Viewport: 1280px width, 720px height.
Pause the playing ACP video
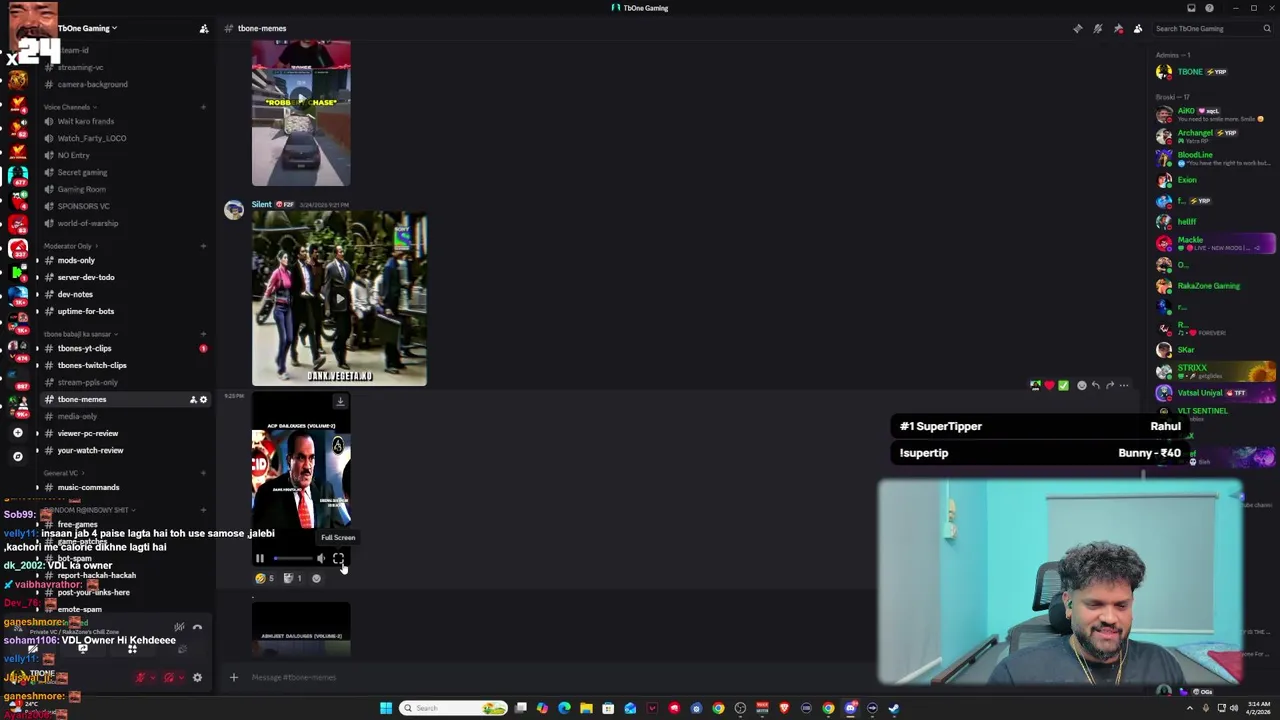point(260,559)
